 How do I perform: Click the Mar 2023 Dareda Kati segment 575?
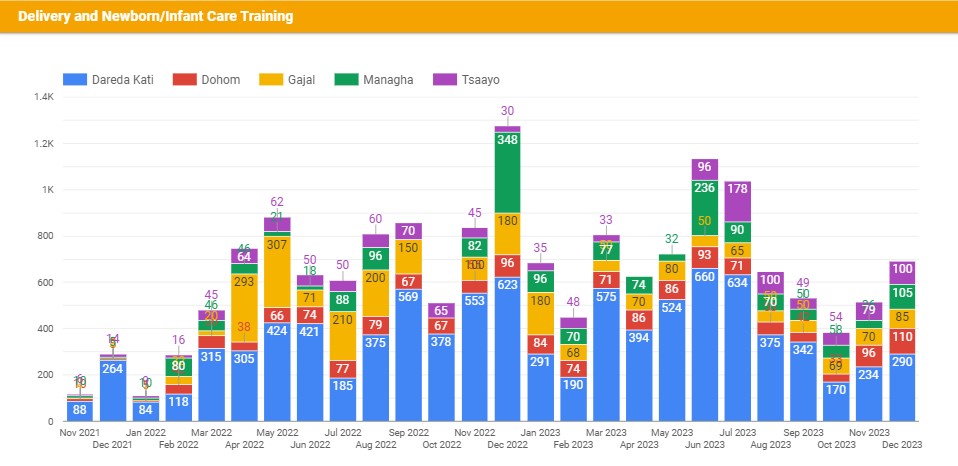click(x=606, y=355)
